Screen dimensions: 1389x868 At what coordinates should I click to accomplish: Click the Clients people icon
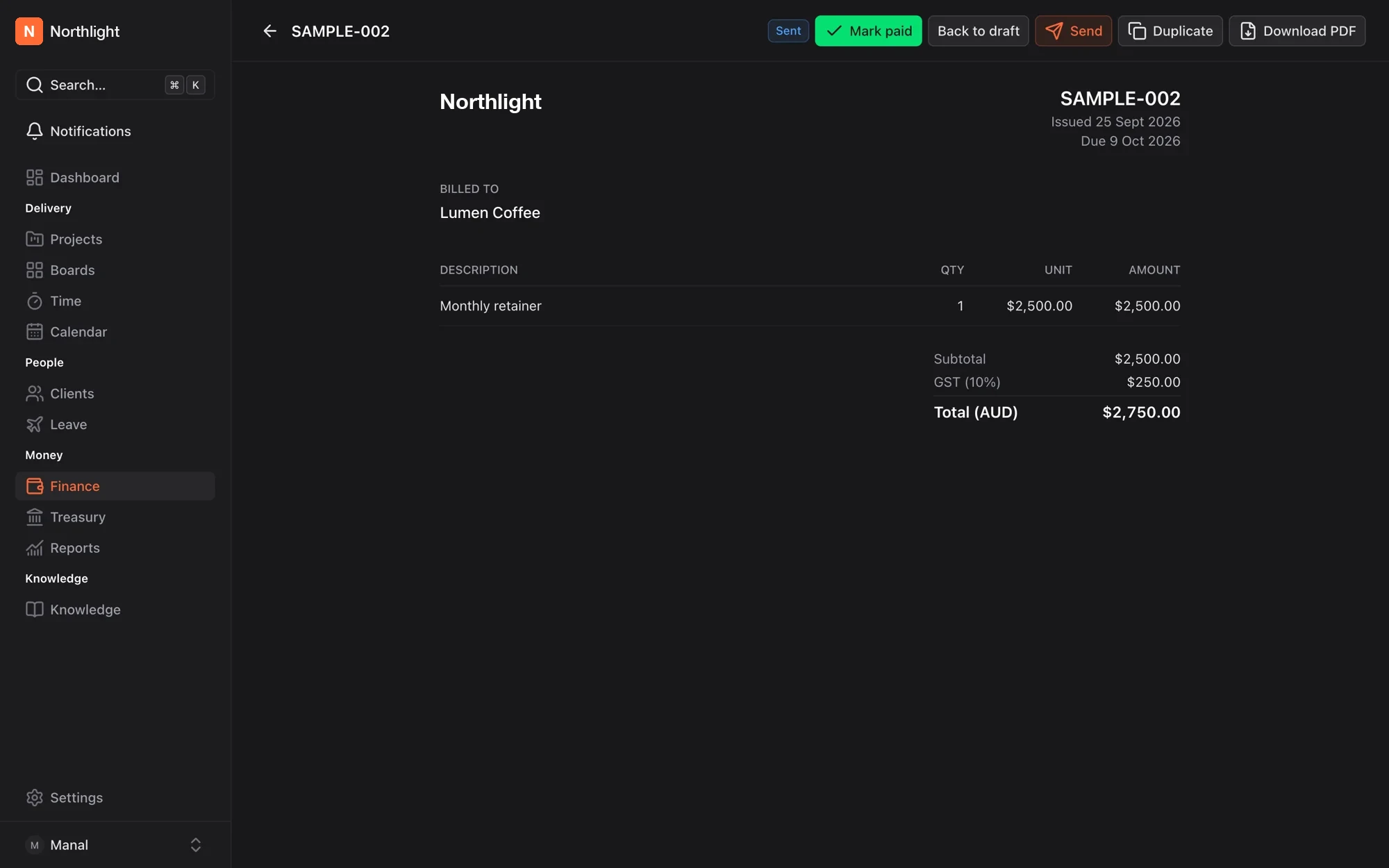35,394
